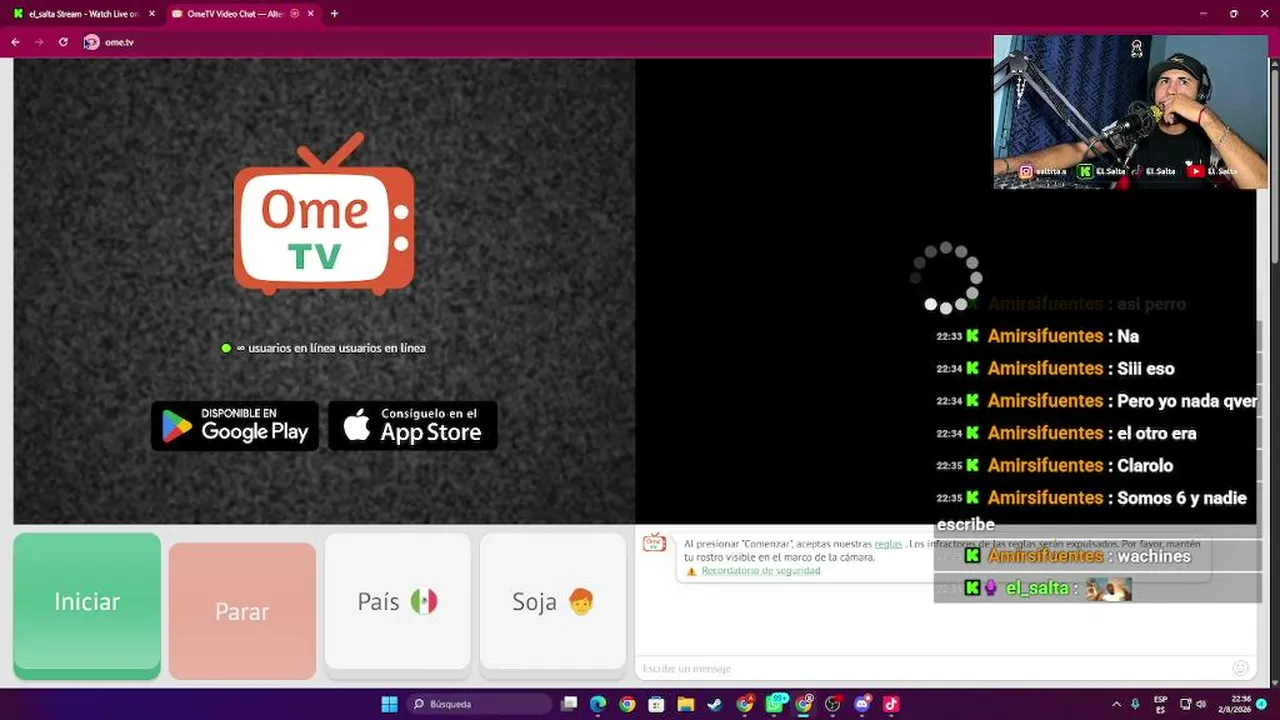Open the Google Play download badge
This screenshot has width=1280, height=720.
tap(235, 426)
